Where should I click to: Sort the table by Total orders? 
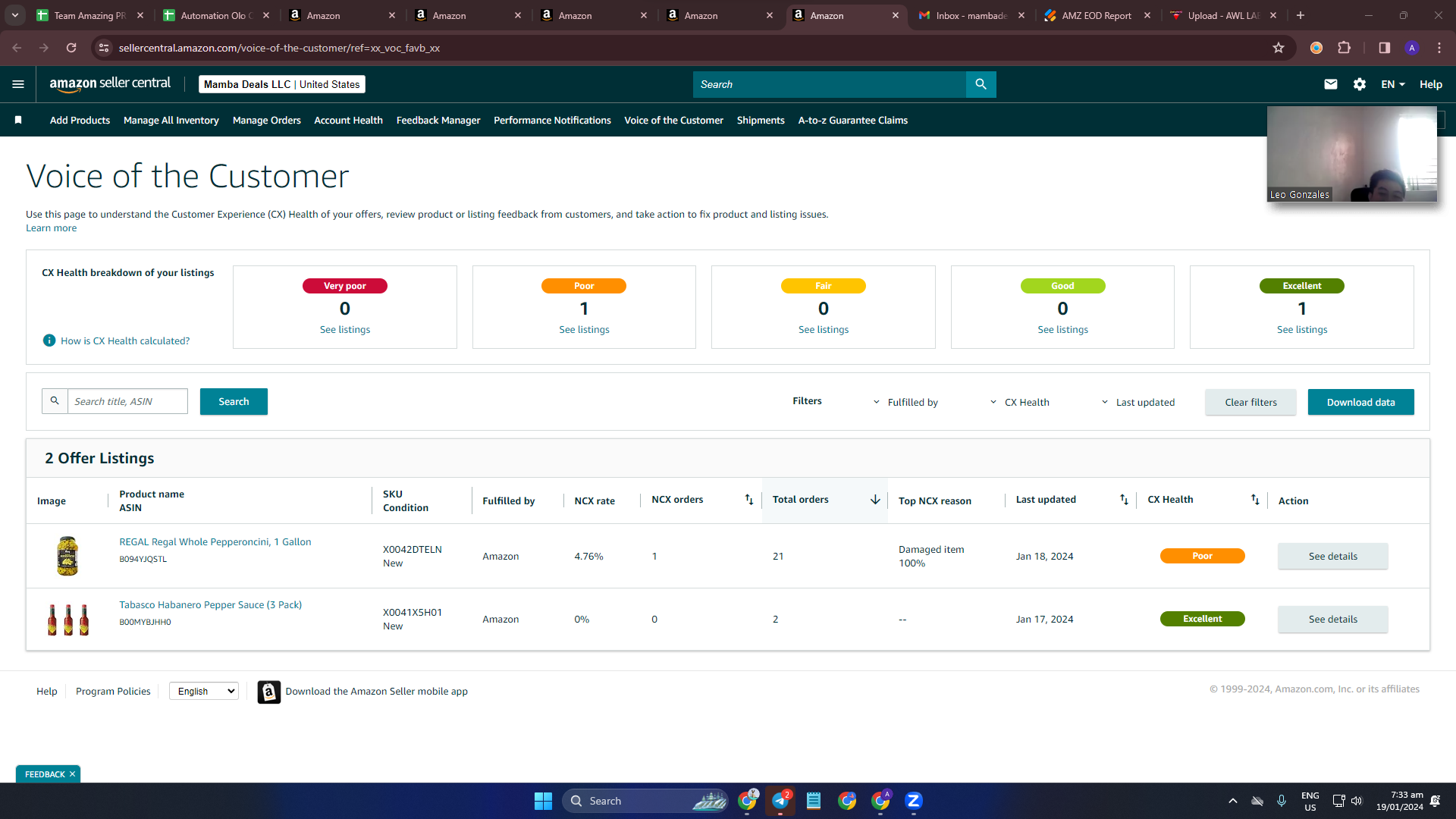pyautogui.click(x=875, y=499)
